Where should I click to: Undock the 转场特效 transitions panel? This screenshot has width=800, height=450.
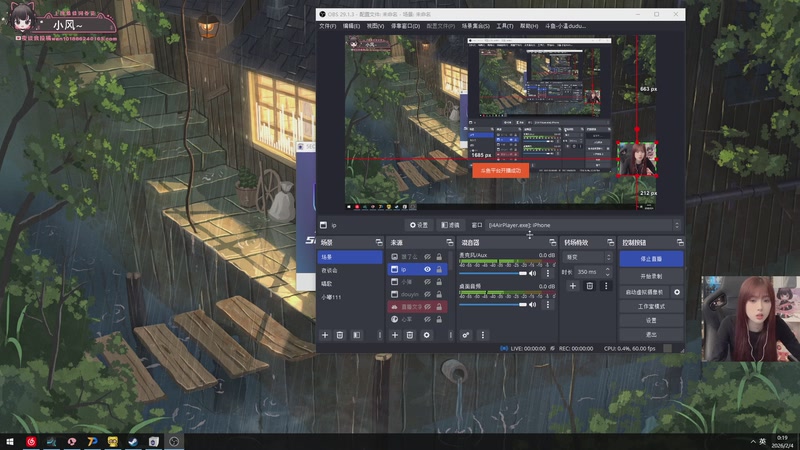click(x=611, y=242)
